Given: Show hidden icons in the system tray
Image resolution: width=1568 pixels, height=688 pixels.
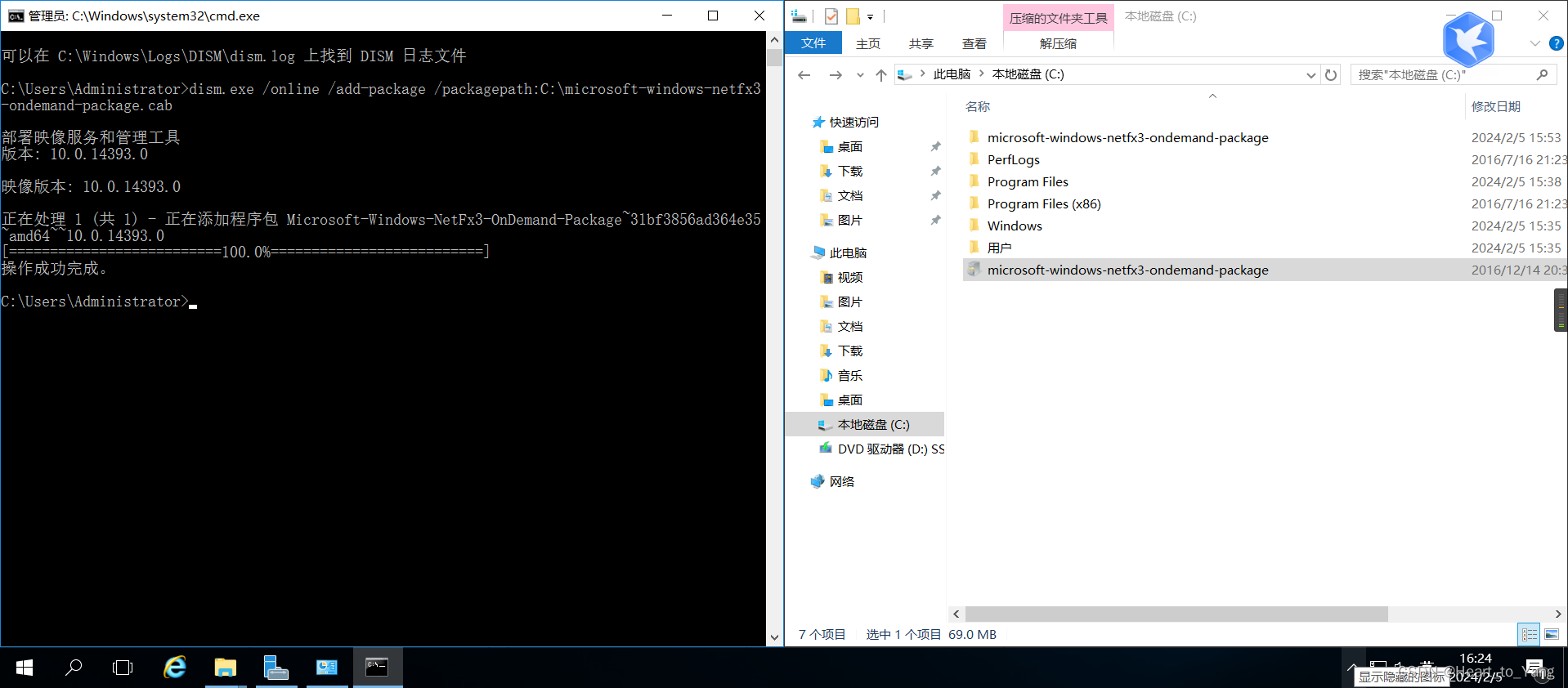Looking at the screenshot, I should (1353, 667).
